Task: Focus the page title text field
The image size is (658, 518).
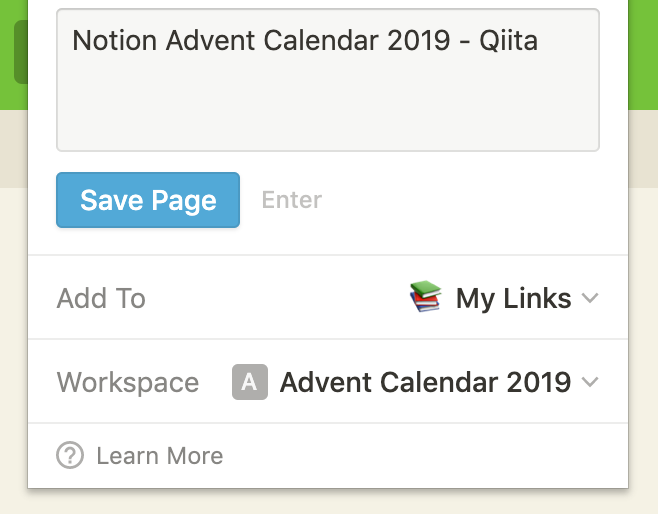Action: [328, 80]
